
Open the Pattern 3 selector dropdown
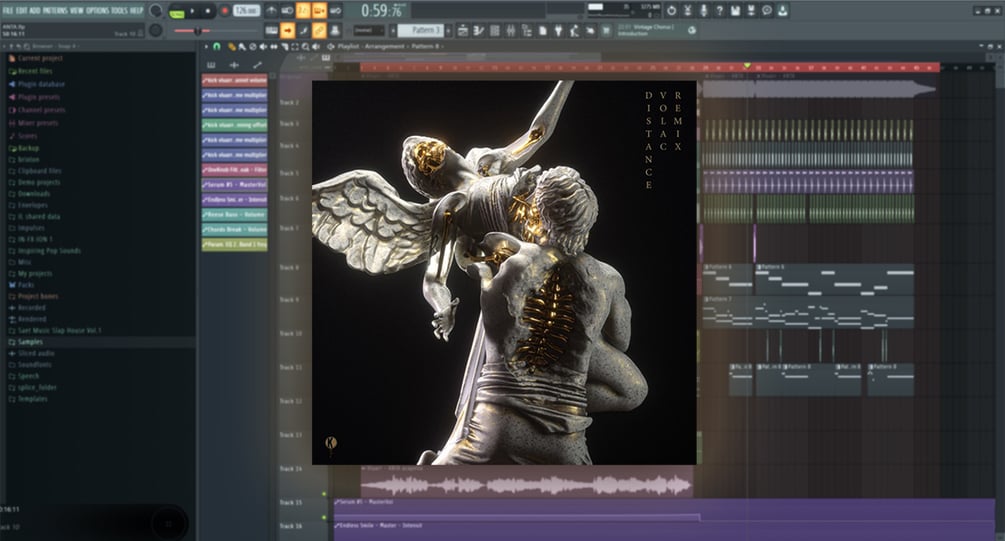[420, 30]
